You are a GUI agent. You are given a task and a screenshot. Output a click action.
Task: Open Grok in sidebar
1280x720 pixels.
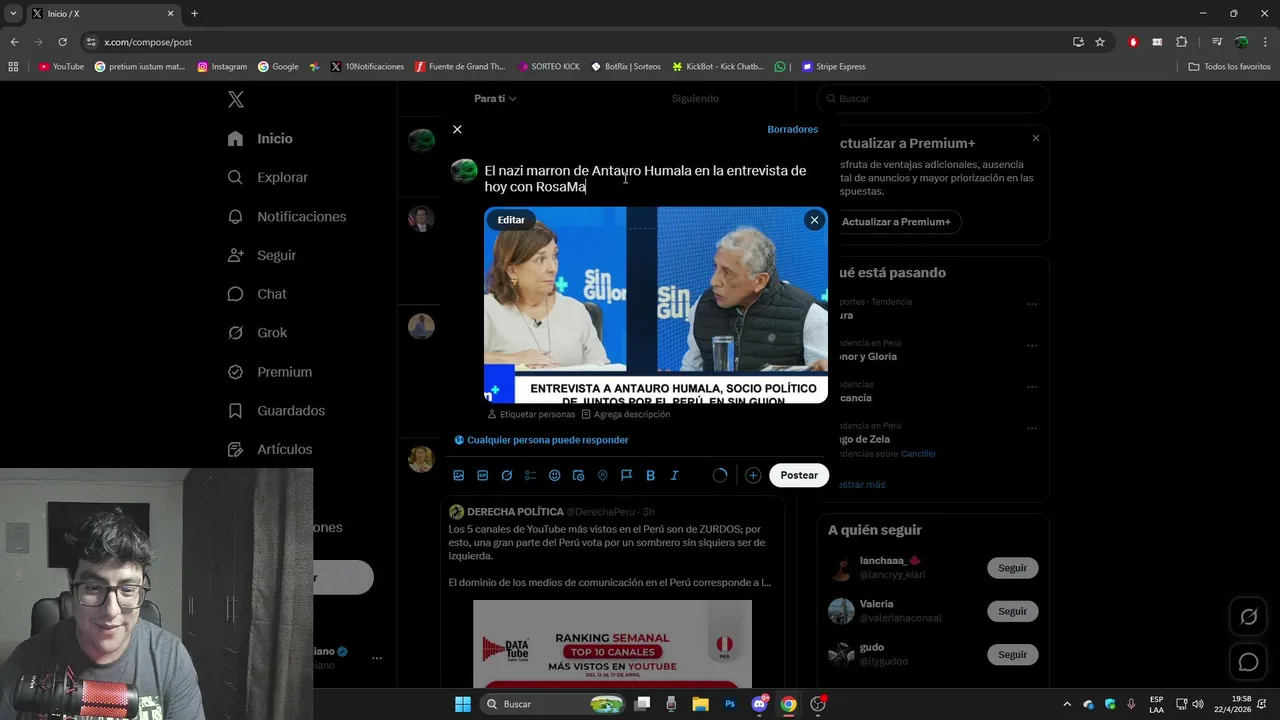pyautogui.click(x=257, y=333)
